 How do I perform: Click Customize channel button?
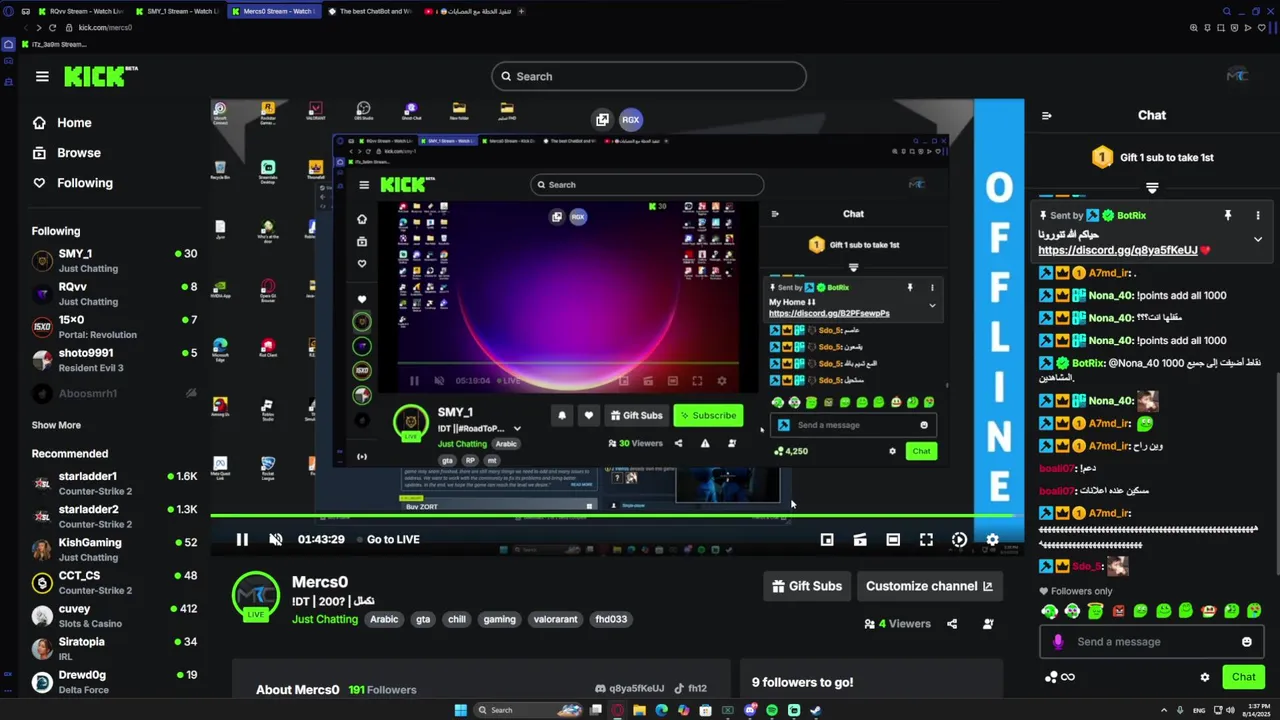929,586
